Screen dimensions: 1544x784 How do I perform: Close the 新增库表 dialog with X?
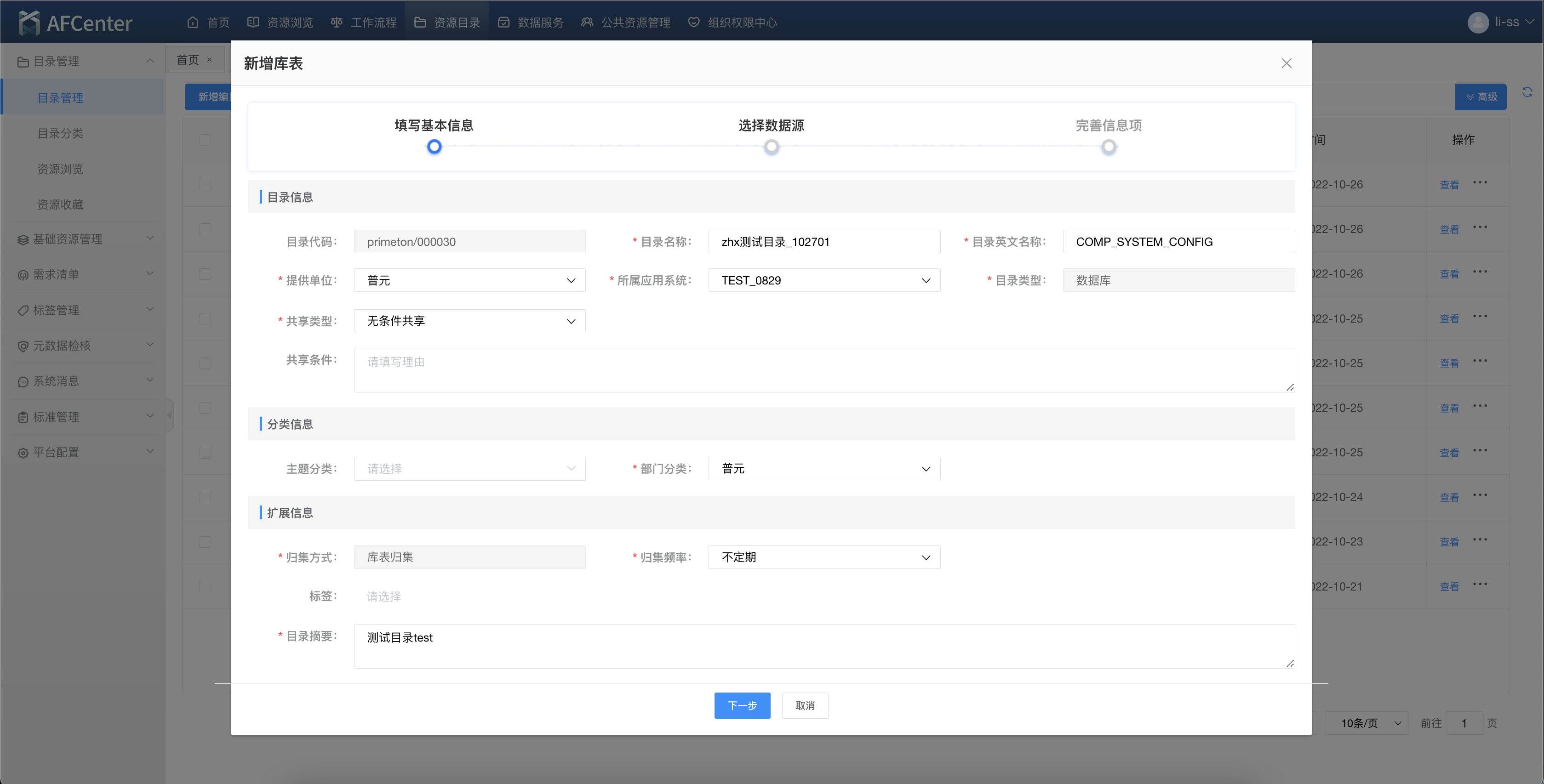(1286, 63)
